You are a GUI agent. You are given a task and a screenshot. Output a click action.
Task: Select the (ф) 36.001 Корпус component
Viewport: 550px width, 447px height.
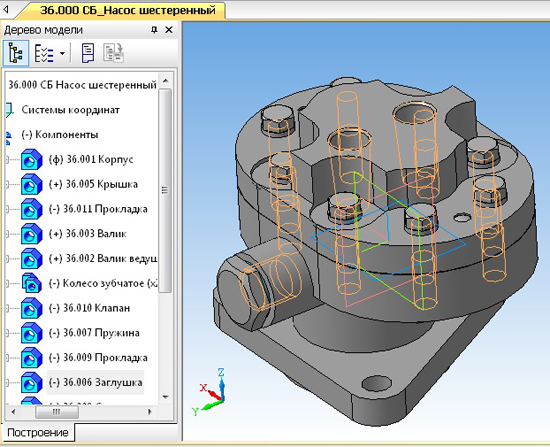pos(91,159)
